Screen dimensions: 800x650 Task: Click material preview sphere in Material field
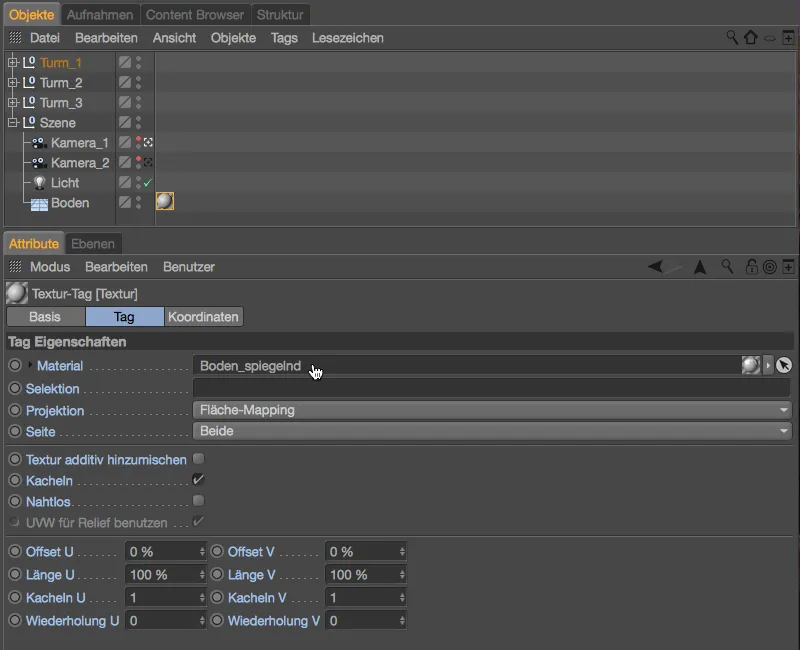(751, 365)
